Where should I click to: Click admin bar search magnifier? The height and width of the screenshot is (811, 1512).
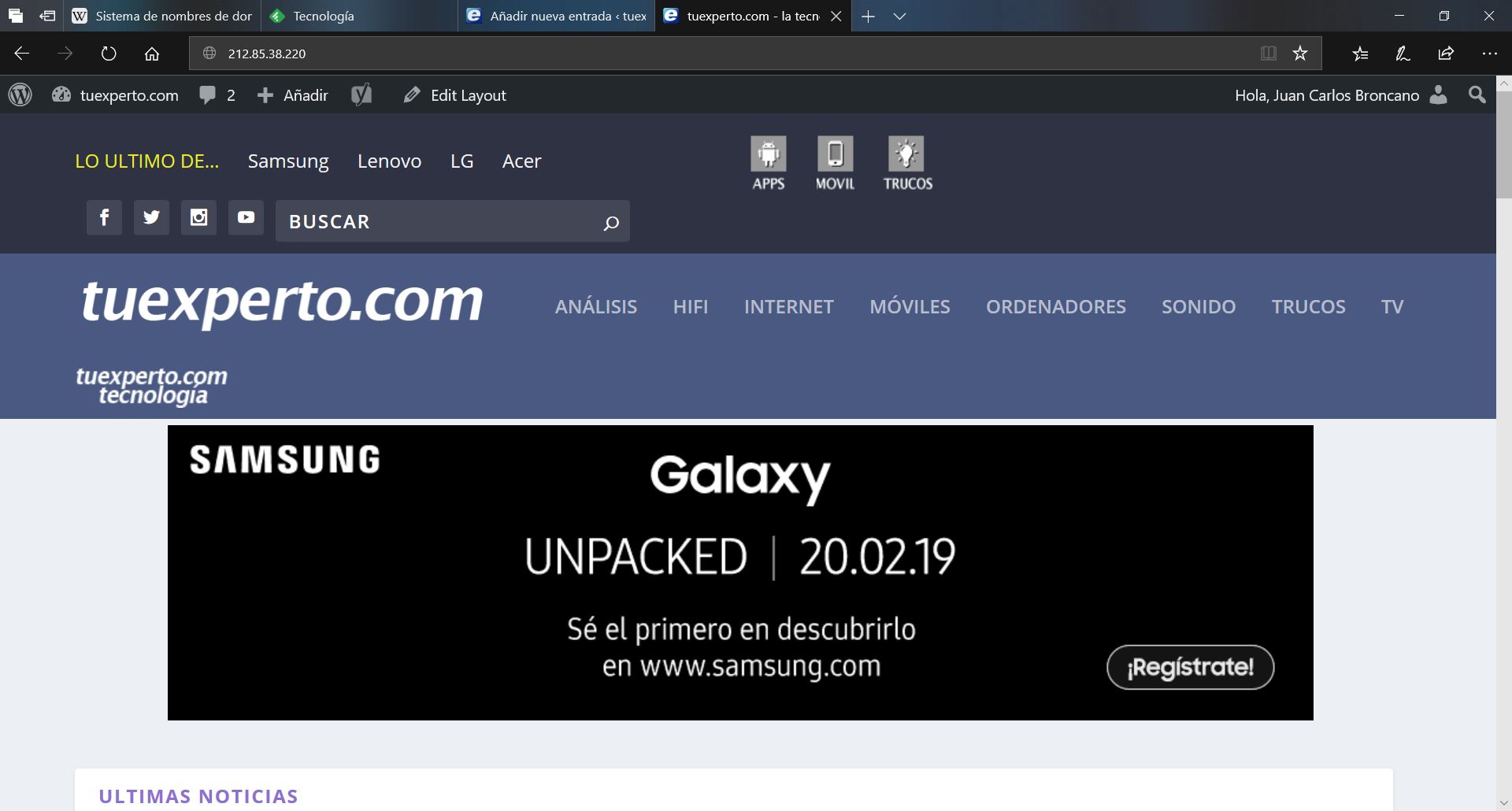coord(1477,95)
